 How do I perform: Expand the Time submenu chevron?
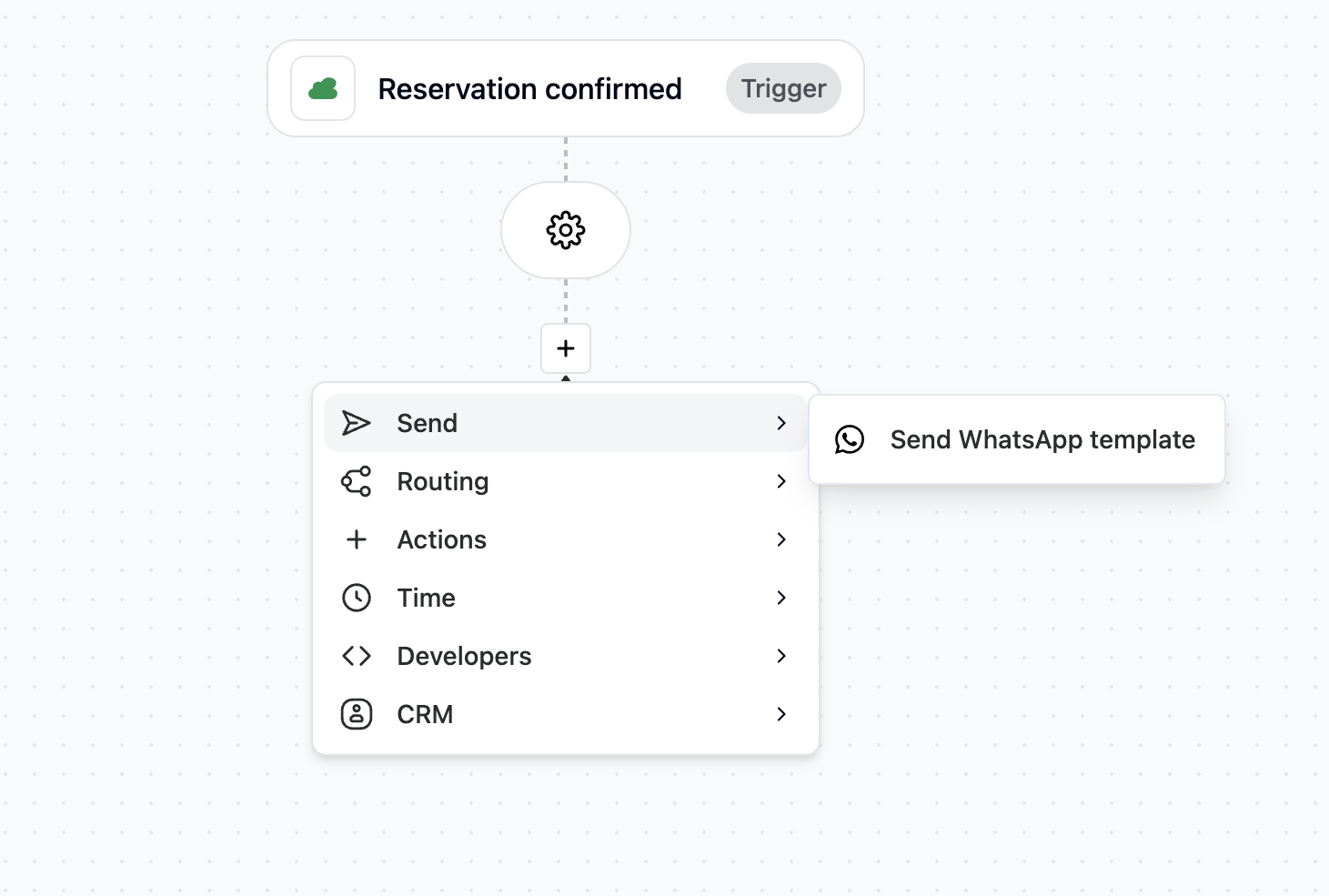pyautogui.click(x=781, y=598)
